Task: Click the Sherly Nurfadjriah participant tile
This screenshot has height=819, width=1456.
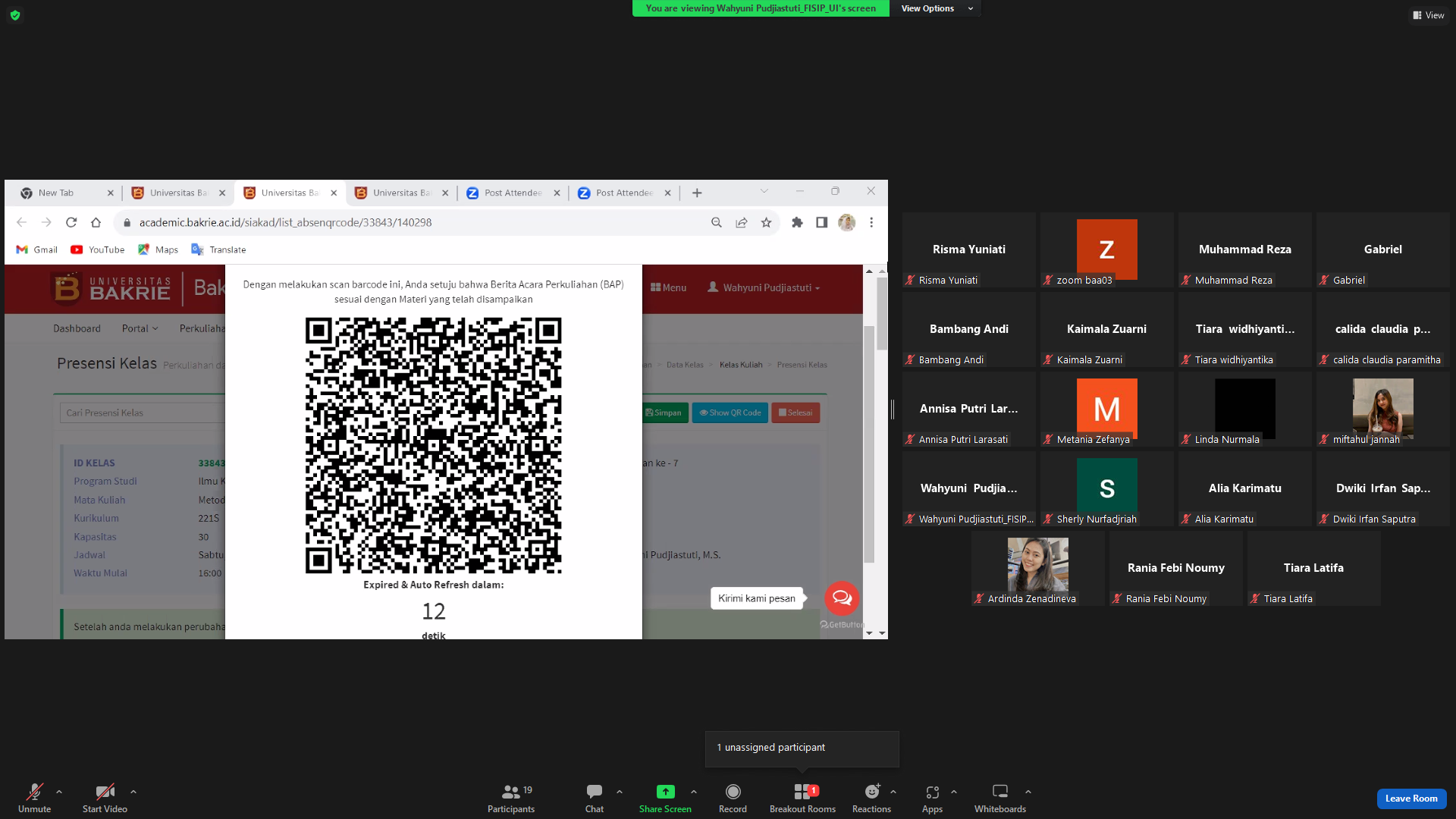Action: tap(1106, 488)
